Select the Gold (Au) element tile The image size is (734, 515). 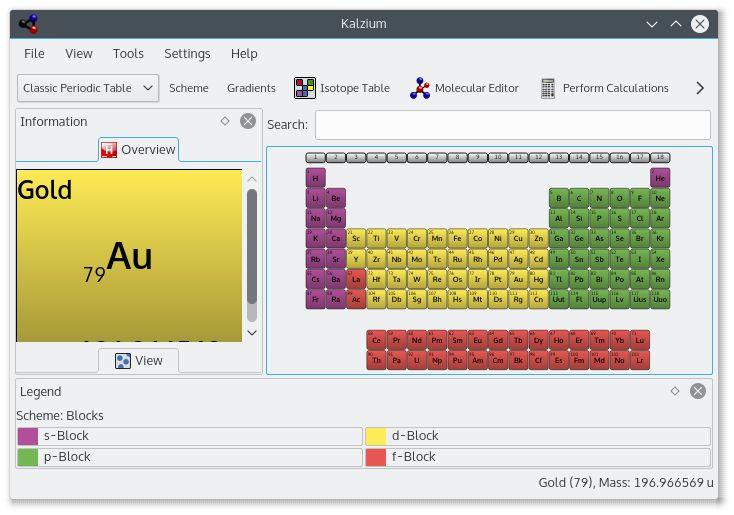coord(518,279)
